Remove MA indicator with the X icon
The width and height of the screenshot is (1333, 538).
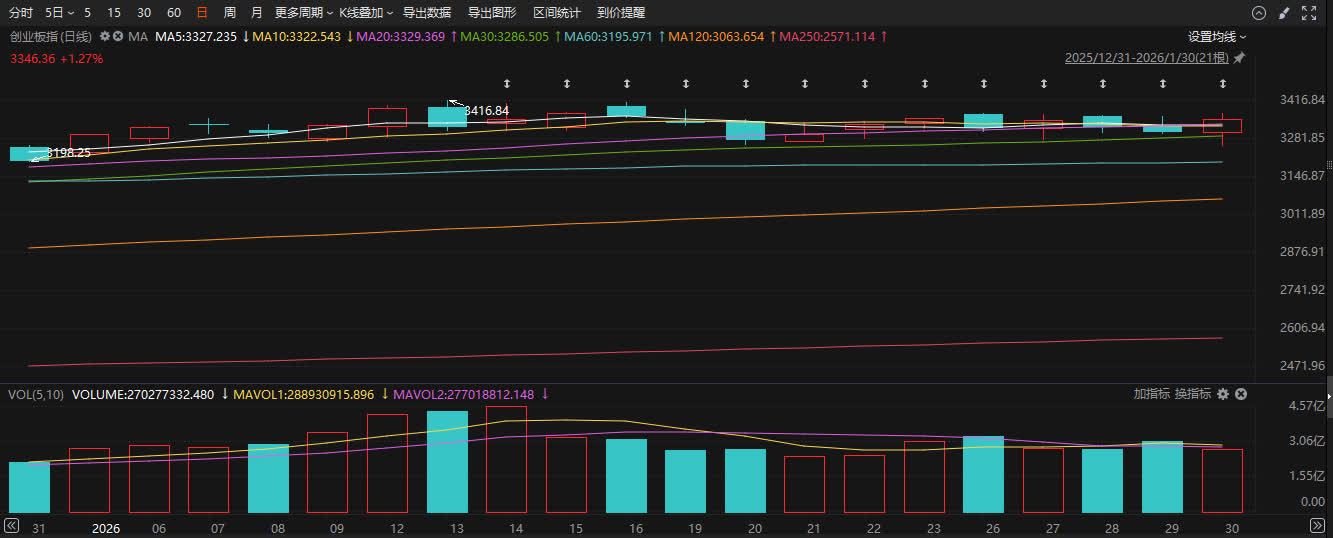118,36
